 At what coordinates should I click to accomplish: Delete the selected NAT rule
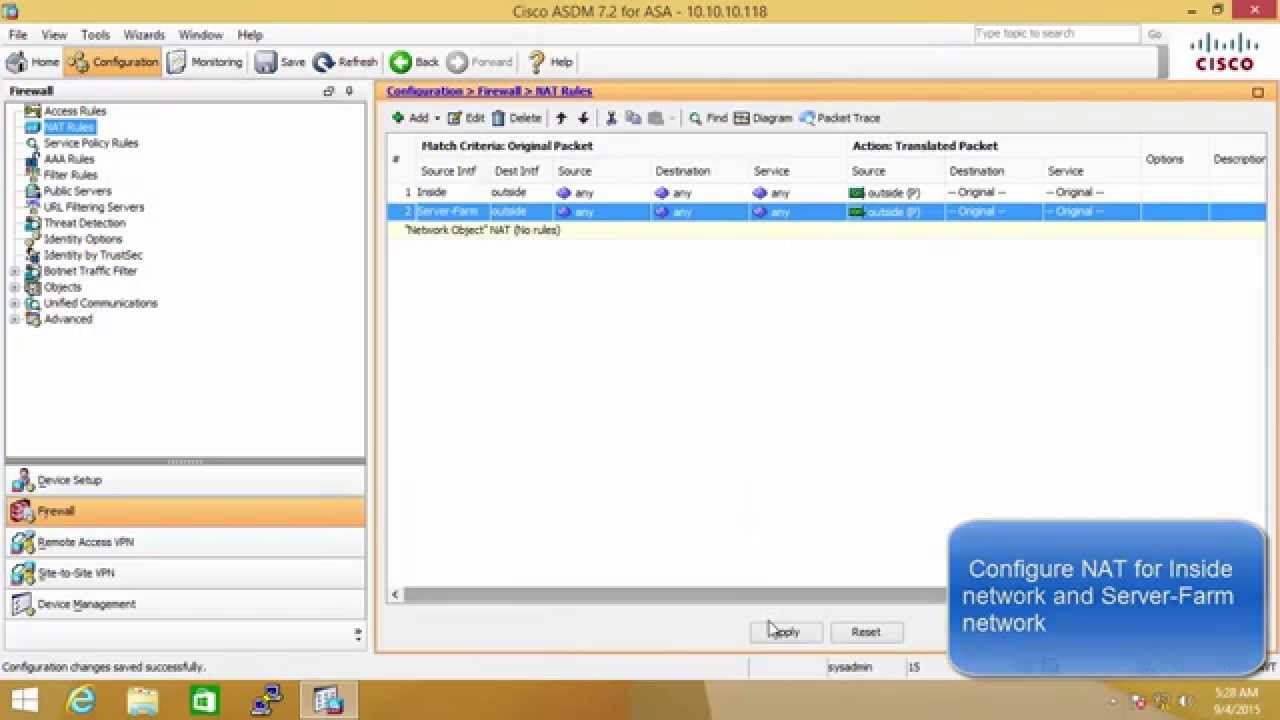tap(516, 118)
